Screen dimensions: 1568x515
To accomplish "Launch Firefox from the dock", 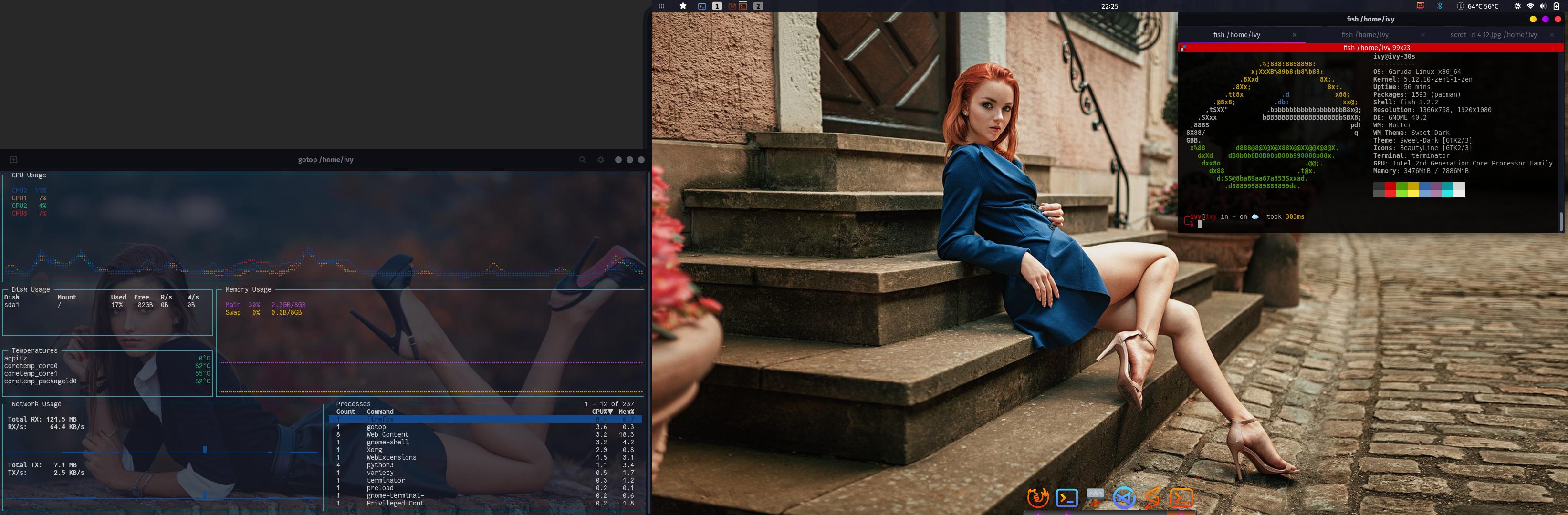I will 1038,498.
